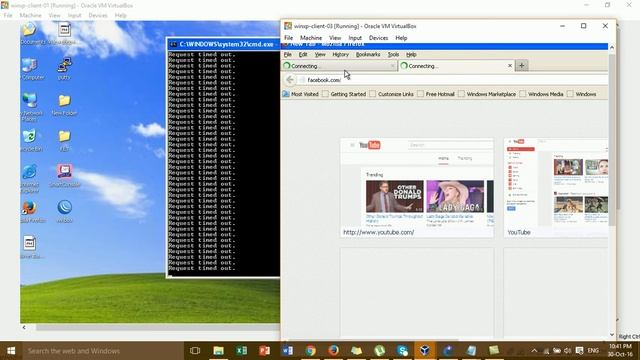Viewport: 640px width, 360px height.
Task: Open Firefox File menu
Action: point(288,54)
